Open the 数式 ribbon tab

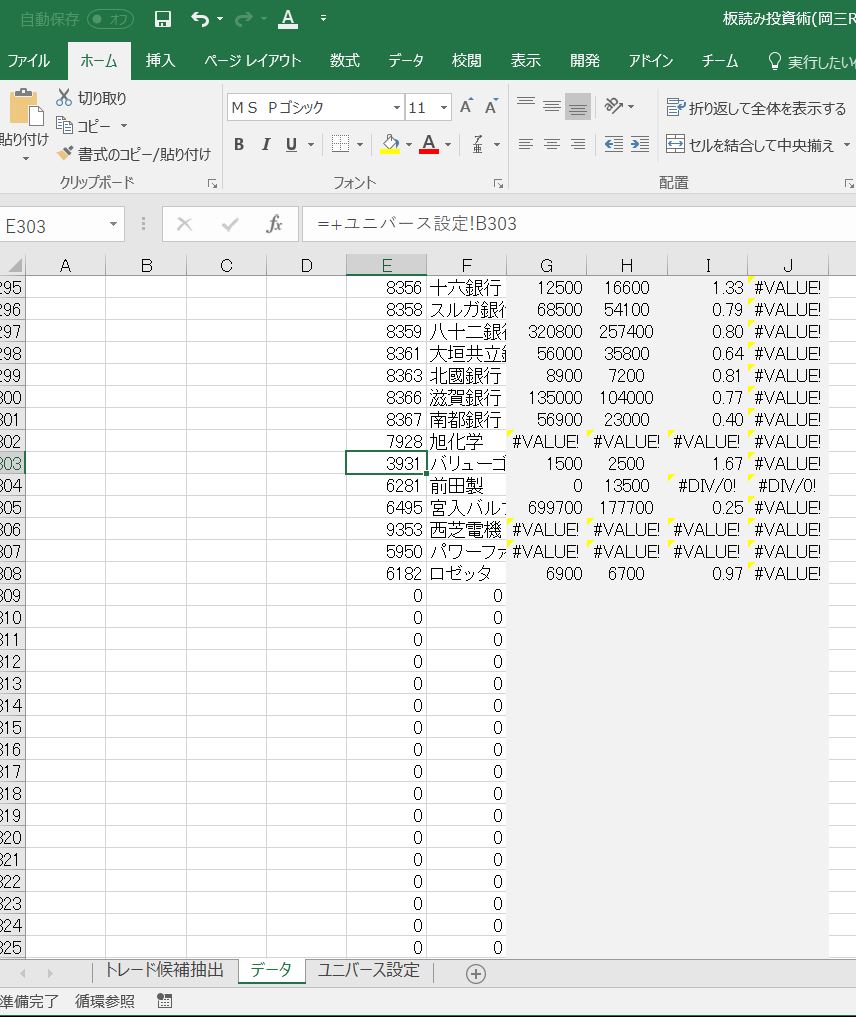point(344,61)
